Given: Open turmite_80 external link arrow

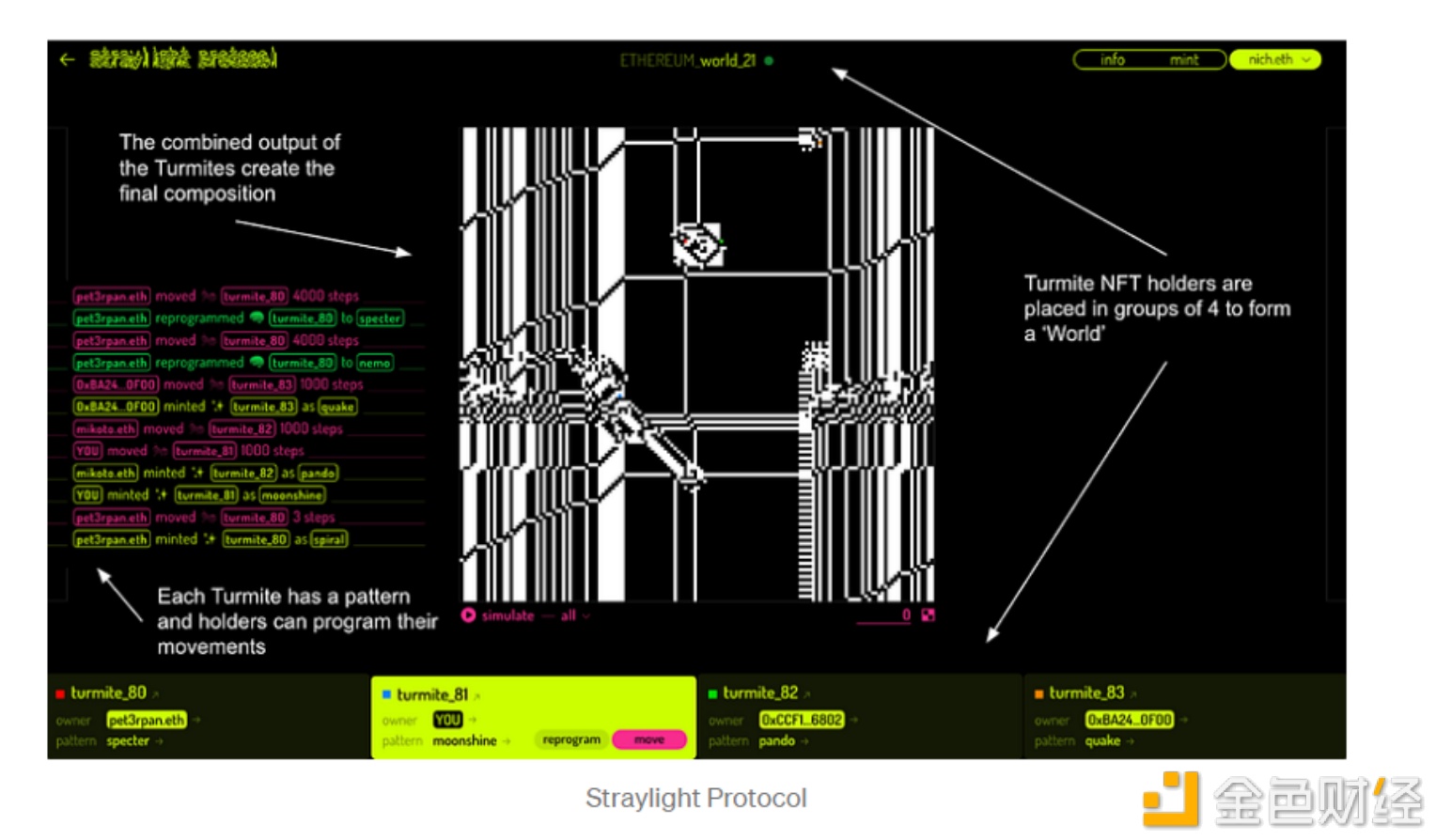Looking at the screenshot, I should pyautogui.click(x=156, y=694).
